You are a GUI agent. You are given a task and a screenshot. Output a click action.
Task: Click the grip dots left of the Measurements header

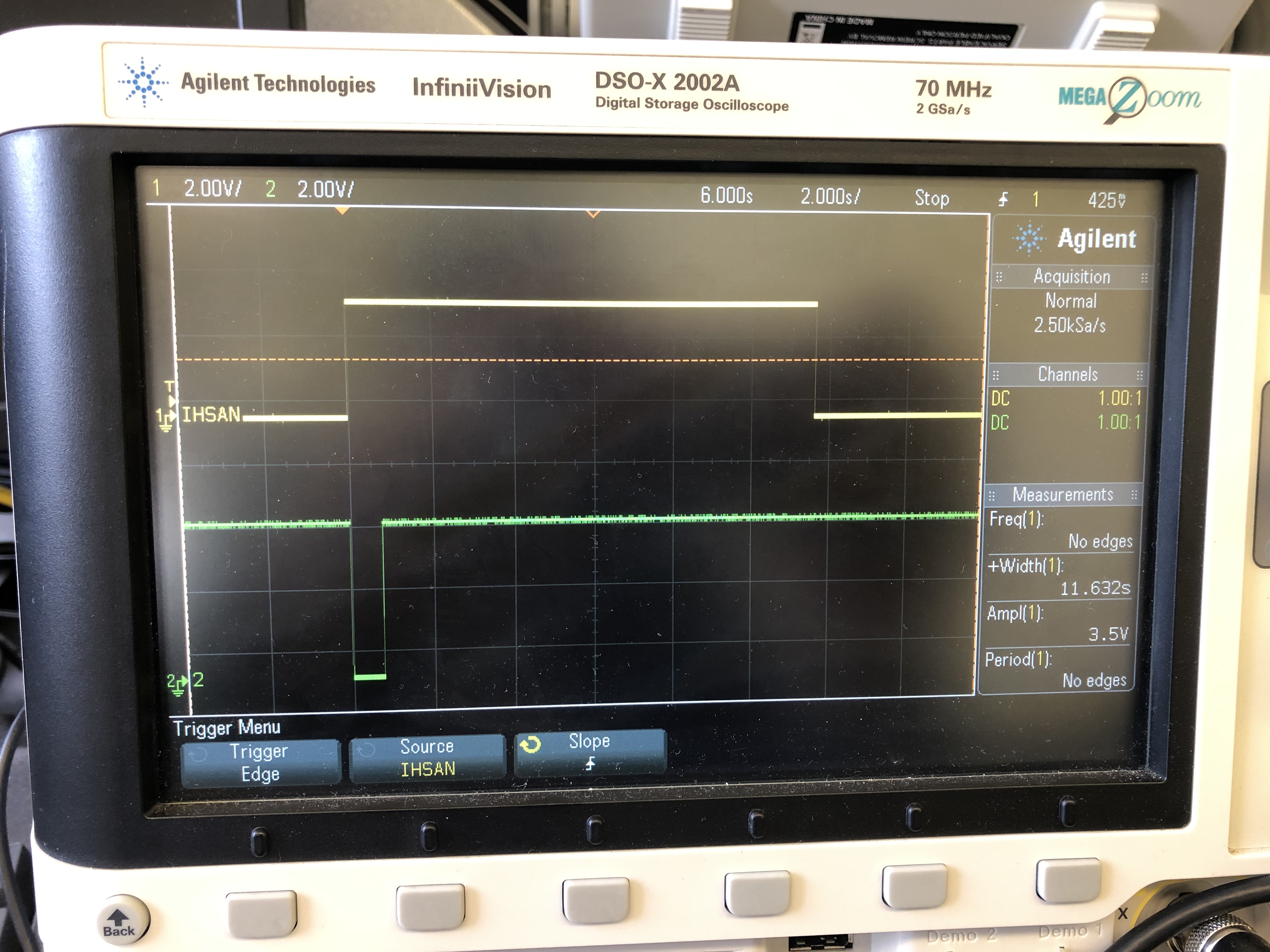click(992, 495)
